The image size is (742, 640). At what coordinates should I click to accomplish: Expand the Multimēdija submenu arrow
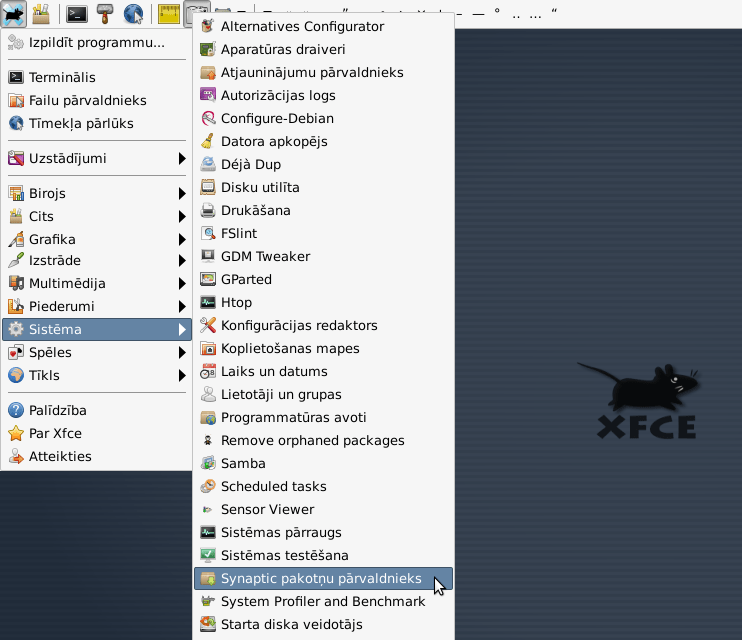182,284
